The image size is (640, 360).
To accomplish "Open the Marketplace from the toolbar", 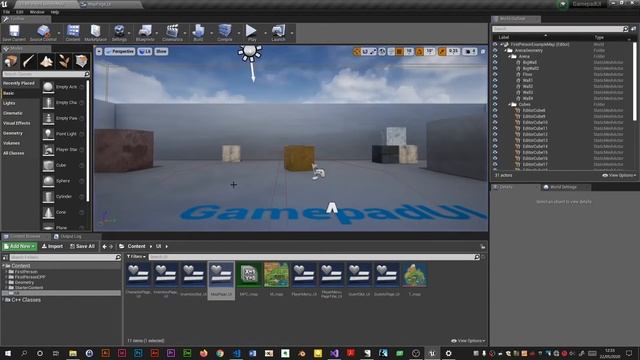I will 96,31.
